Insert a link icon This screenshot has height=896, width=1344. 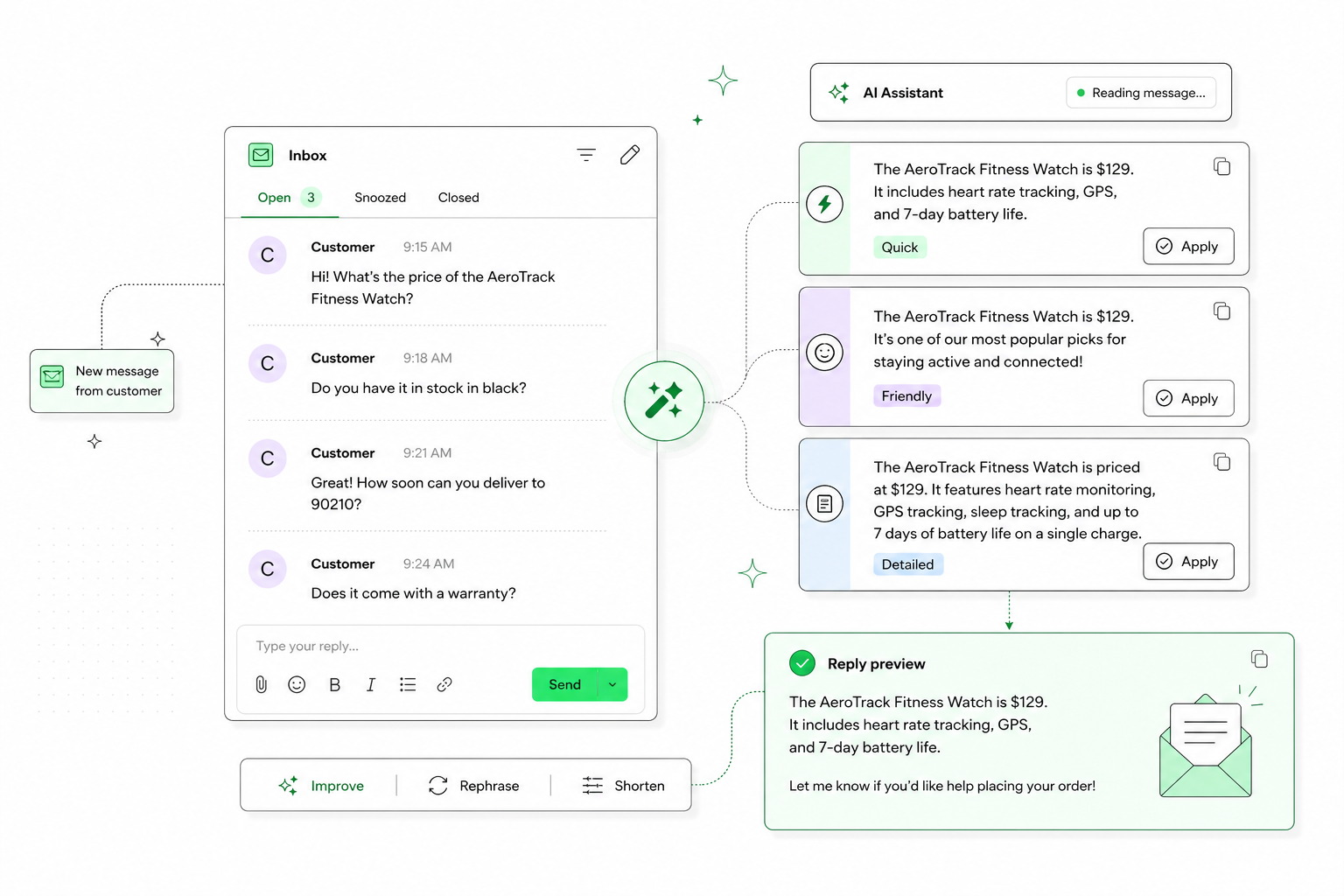(444, 684)
